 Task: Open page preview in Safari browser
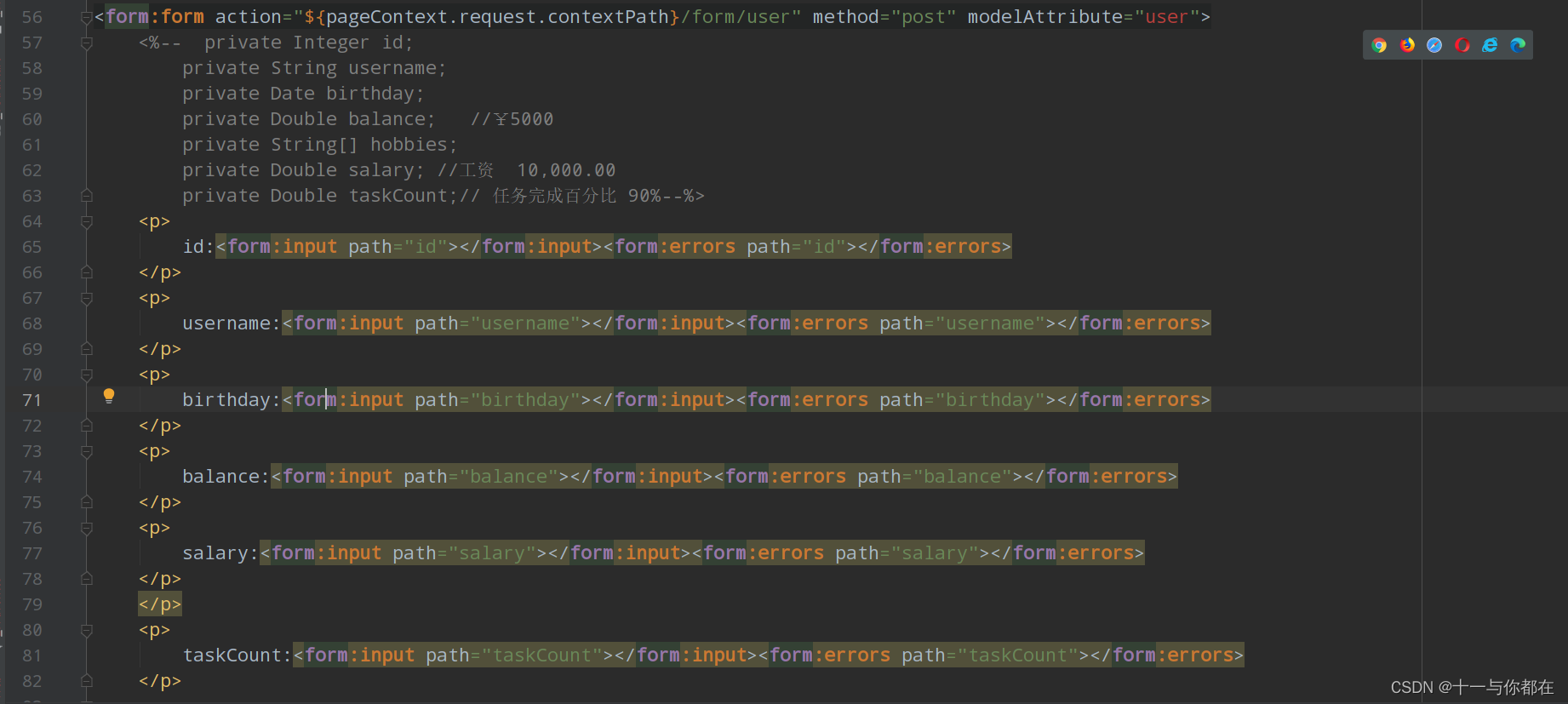(x=1434, y=45)
